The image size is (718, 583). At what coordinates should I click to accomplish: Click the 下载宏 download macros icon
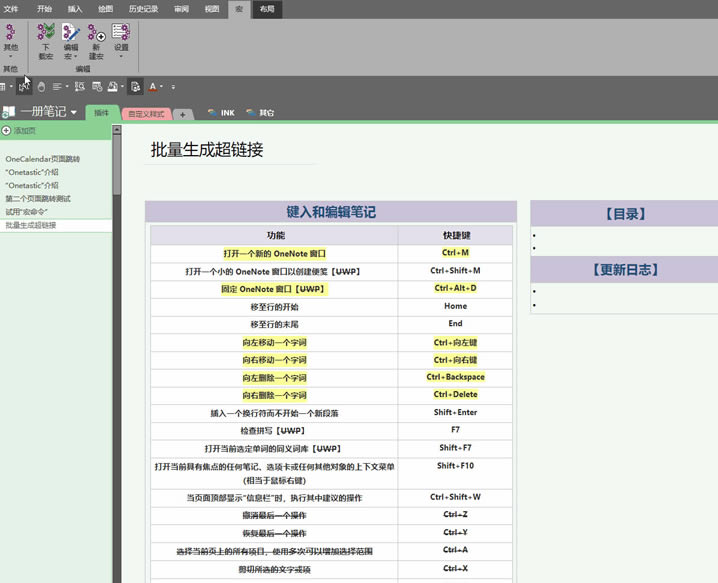click(46, 42)
